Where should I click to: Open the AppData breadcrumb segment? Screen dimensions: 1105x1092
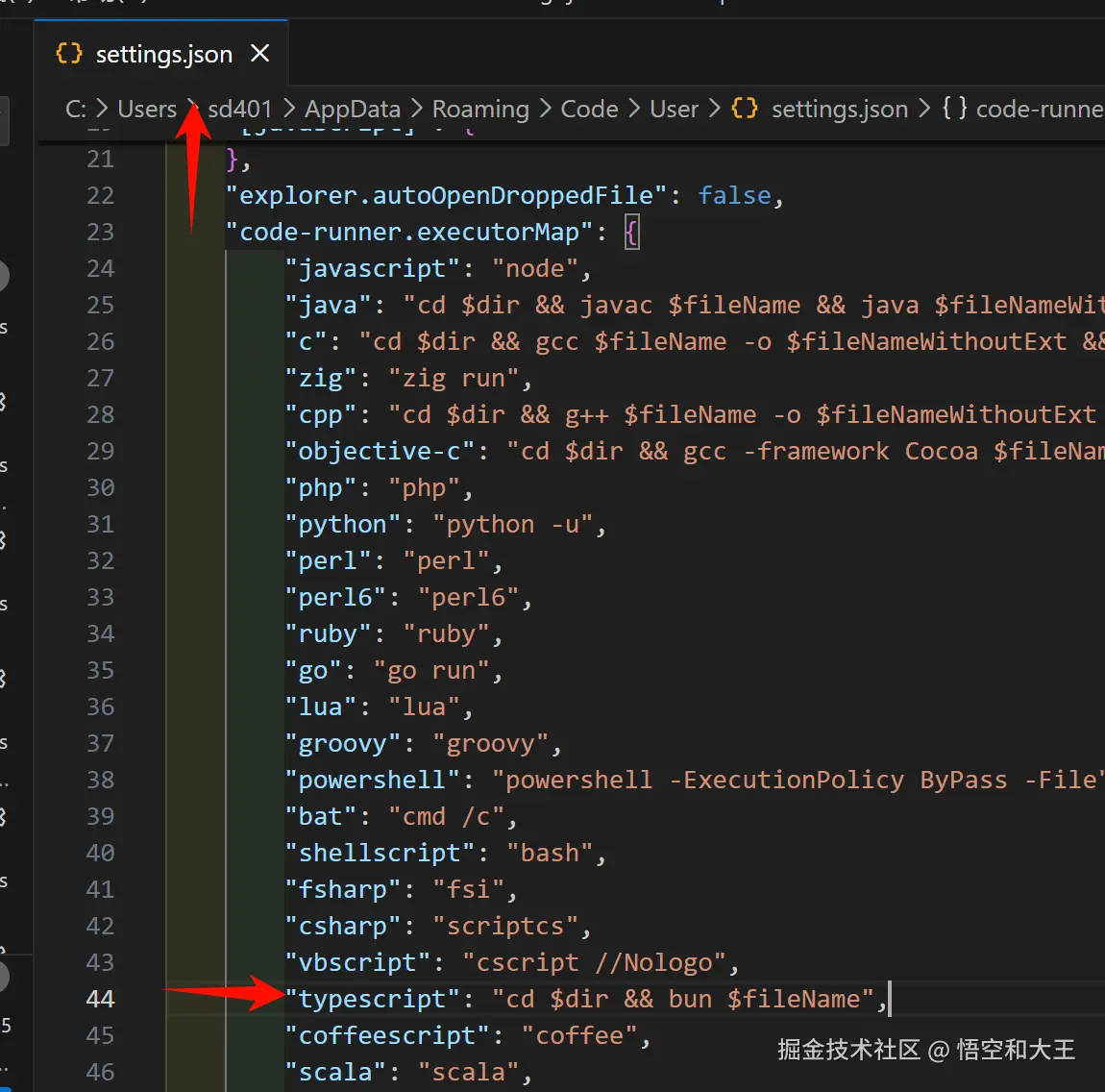click(353, 110)
